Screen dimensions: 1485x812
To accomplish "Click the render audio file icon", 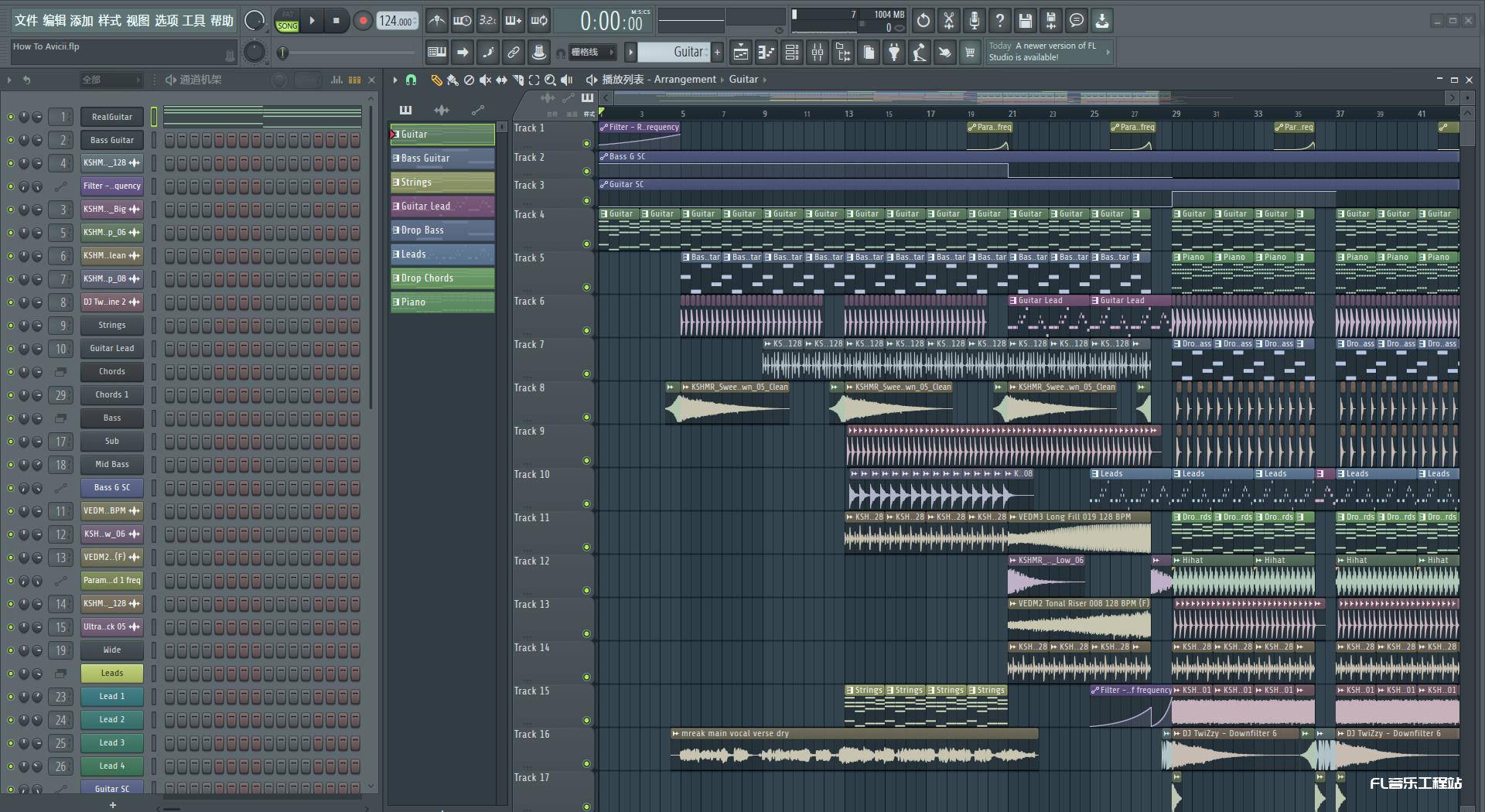I will click(1050, 21).
